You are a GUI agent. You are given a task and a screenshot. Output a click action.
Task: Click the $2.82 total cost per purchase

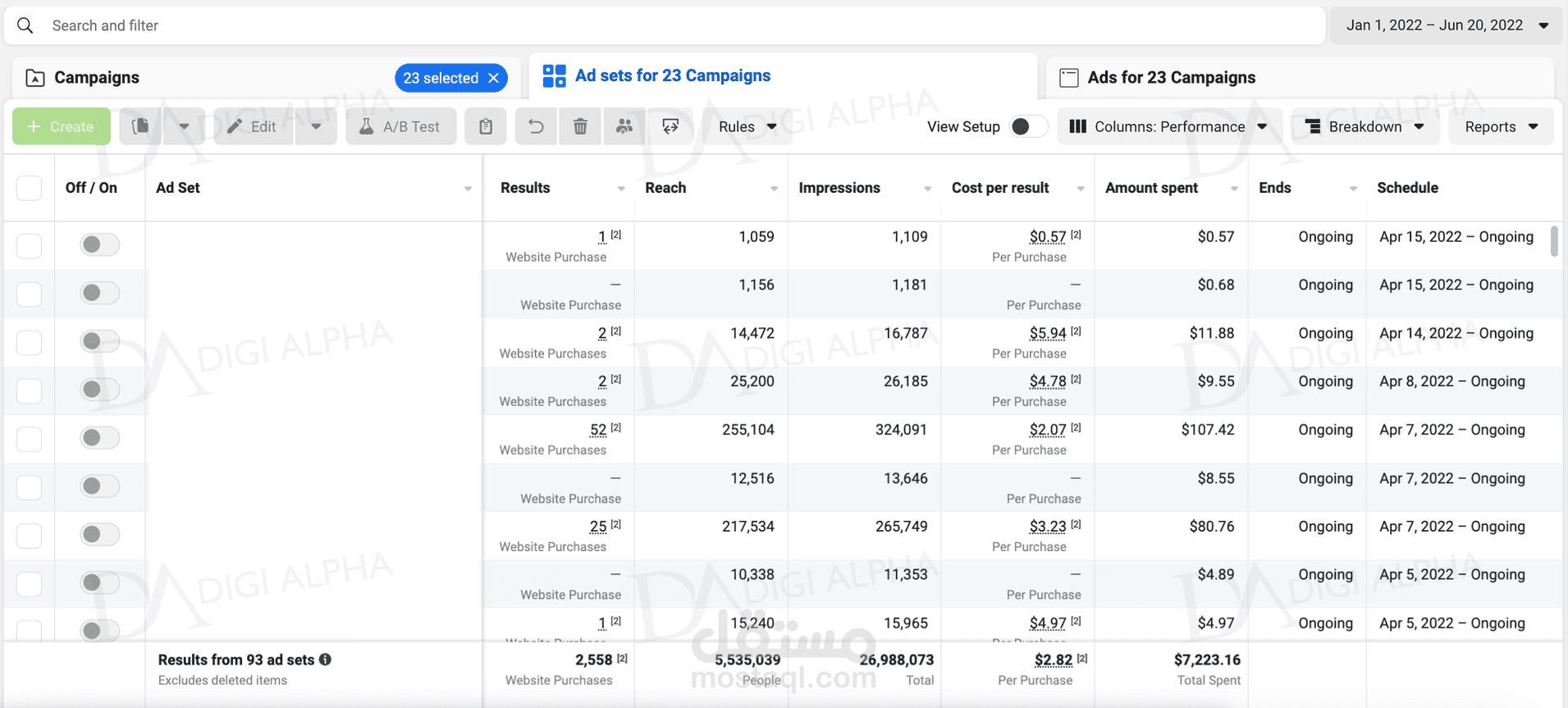pyautogui.click(x=1054, y=660)
